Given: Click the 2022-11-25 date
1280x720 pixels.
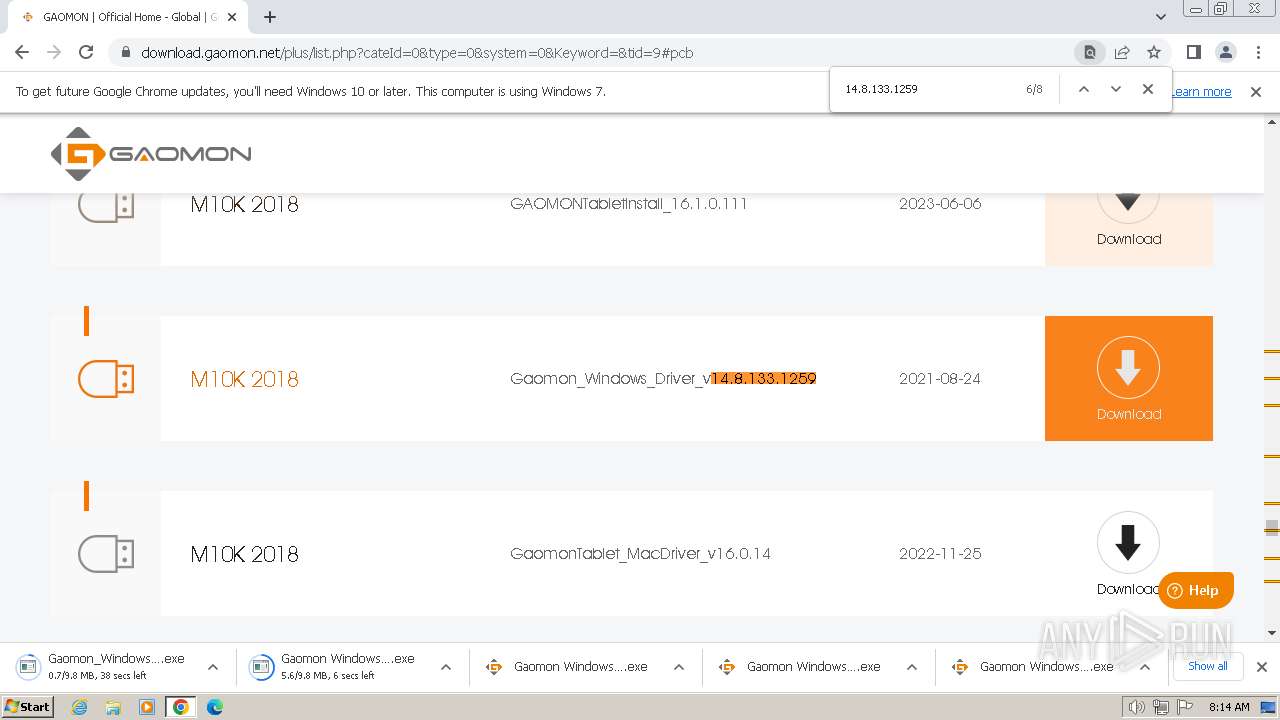Looking at the screenshot, I should pyautogui.click(x=940, y=554).
